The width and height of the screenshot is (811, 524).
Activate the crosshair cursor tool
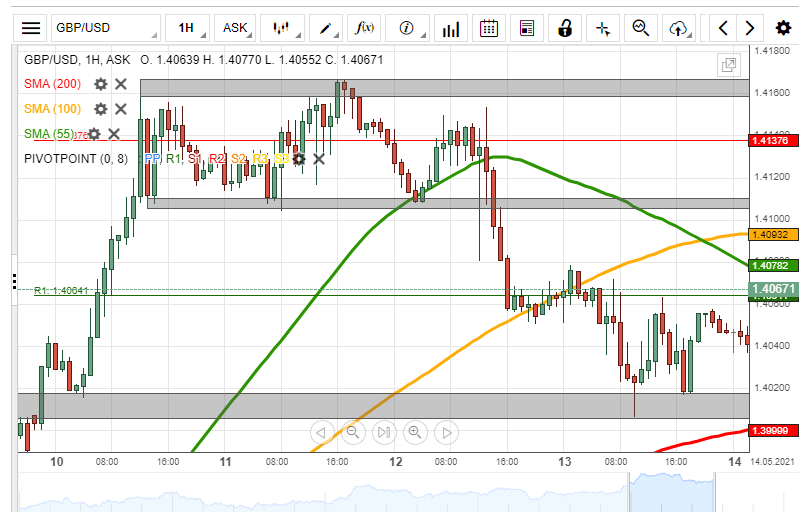pos(603,28)
